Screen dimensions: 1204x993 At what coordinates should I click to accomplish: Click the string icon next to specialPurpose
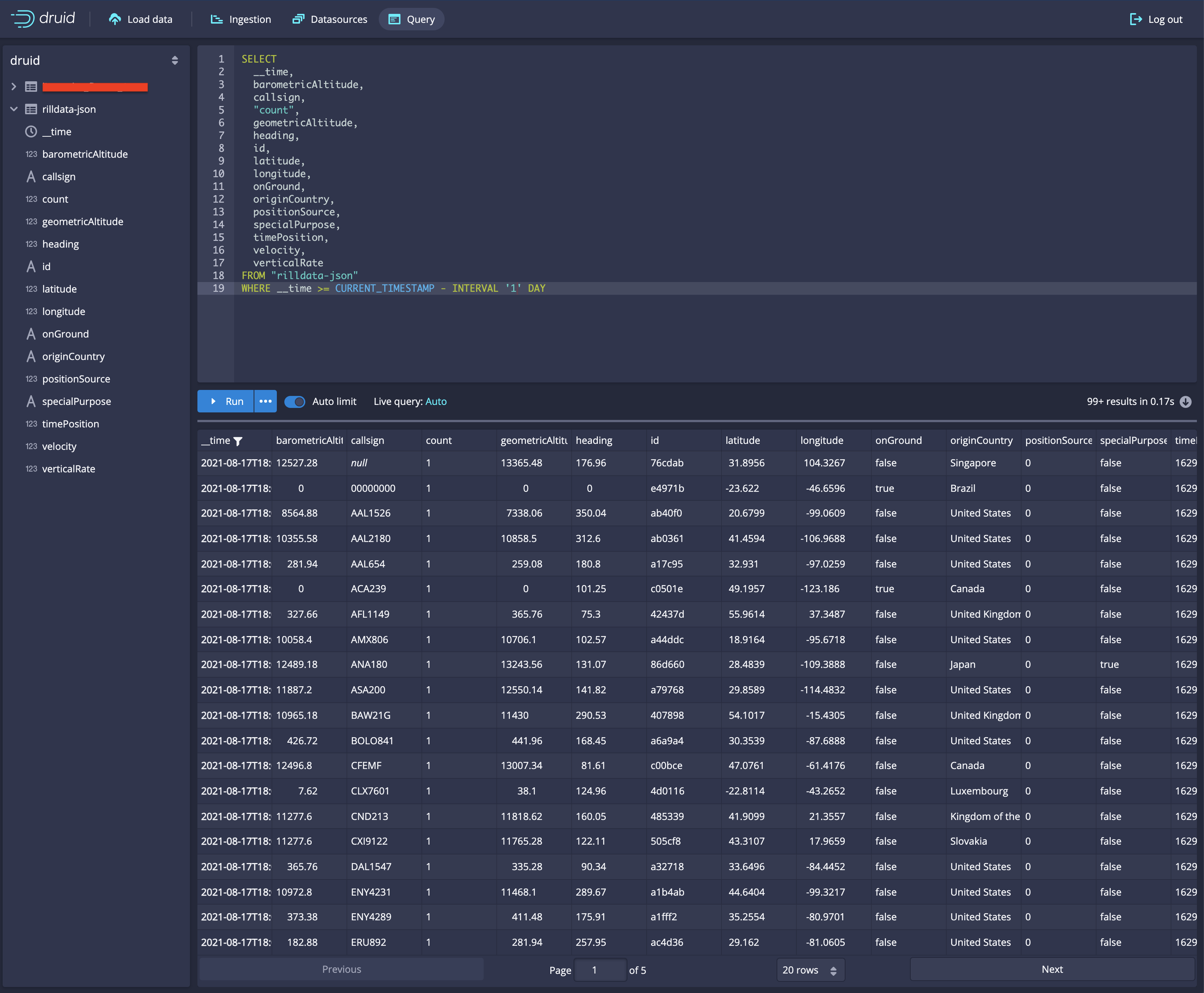coord(31,402)
